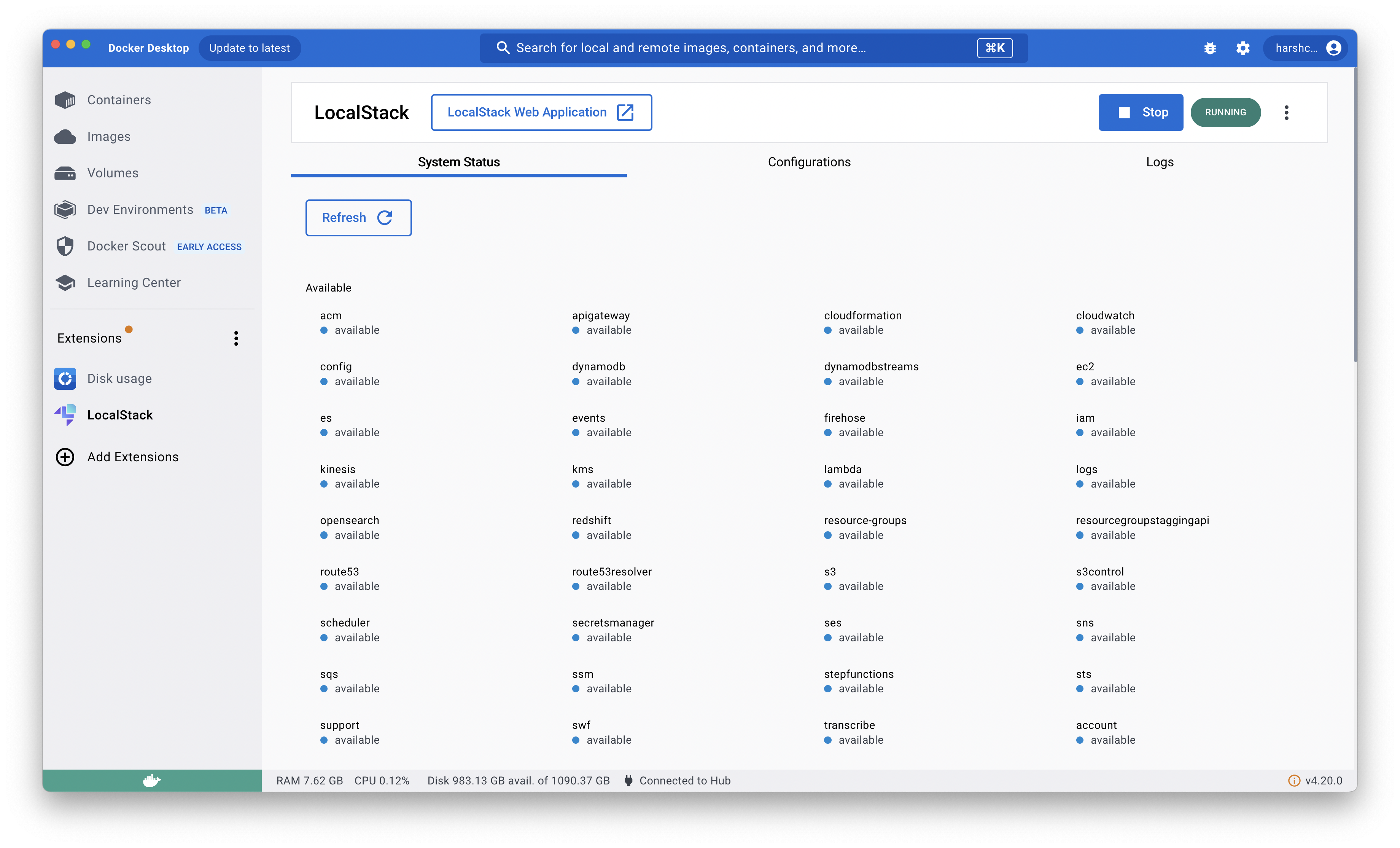Open the kebab menu beside RUNNING badge
This screenshot has width=1400, height=848.
pyautogui.click(x=1287, y=112)
